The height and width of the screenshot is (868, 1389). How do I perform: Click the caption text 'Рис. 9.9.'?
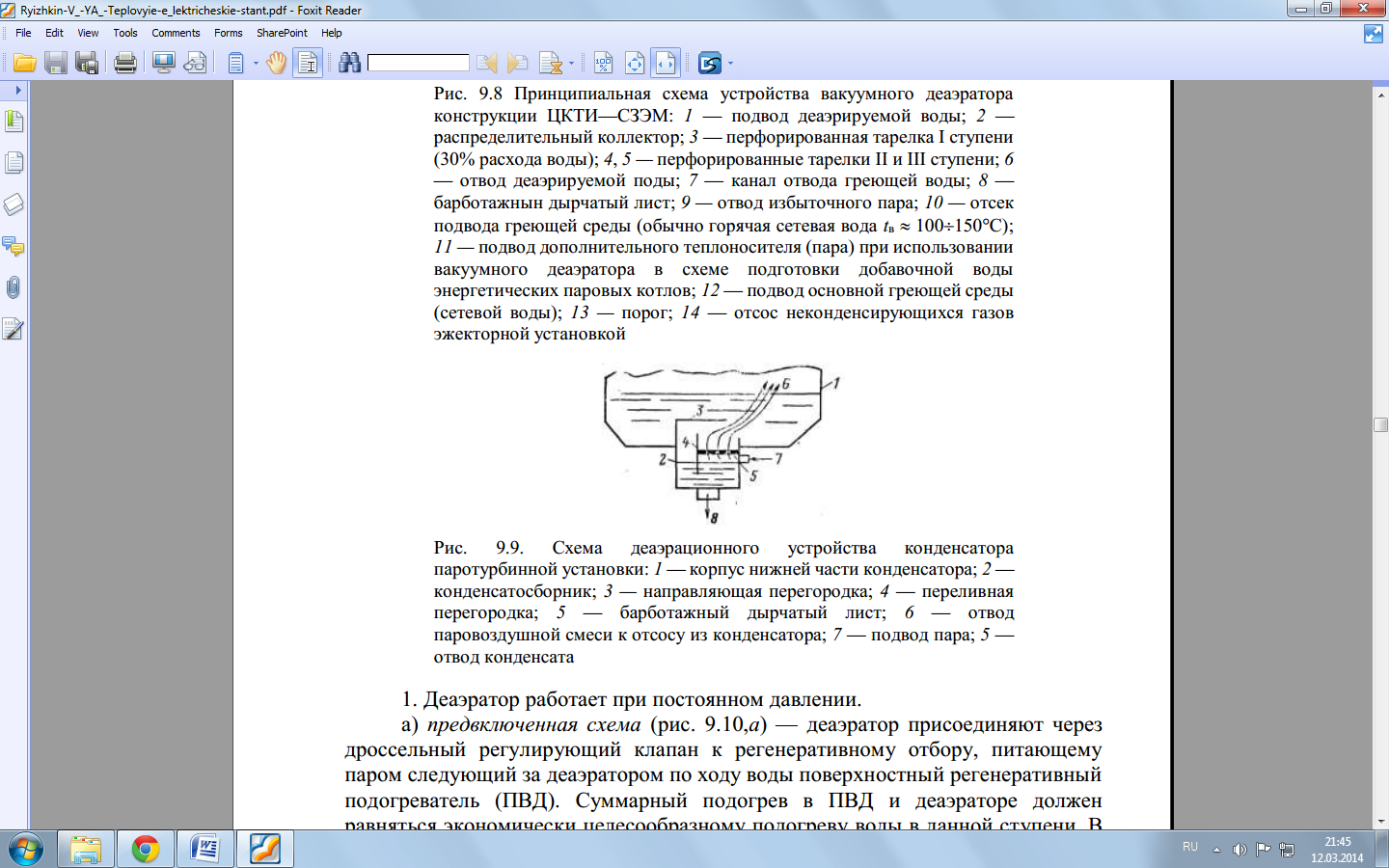(479, 548)
